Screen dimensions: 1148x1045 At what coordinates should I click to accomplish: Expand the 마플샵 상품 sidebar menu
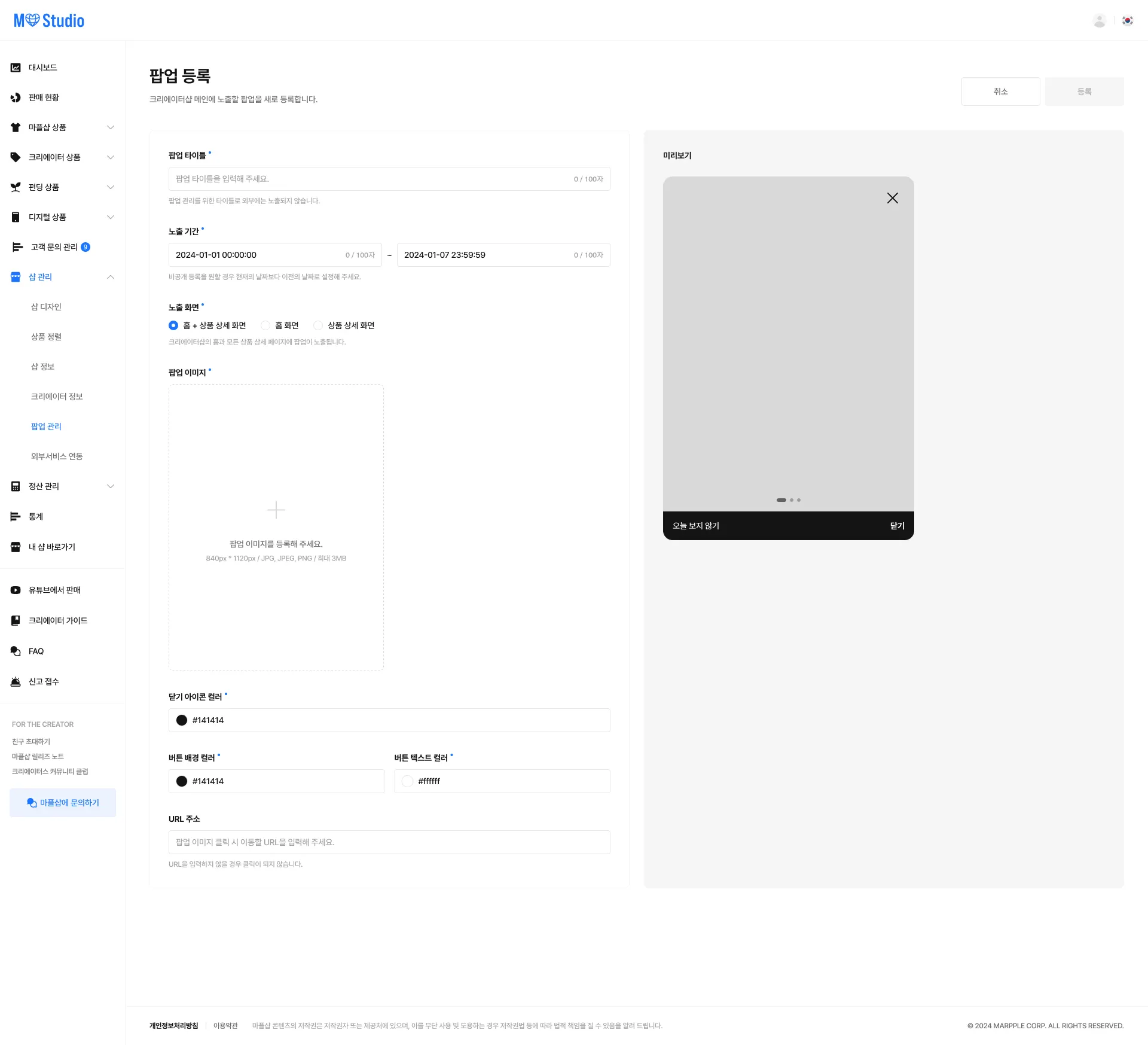pos(111,127)
